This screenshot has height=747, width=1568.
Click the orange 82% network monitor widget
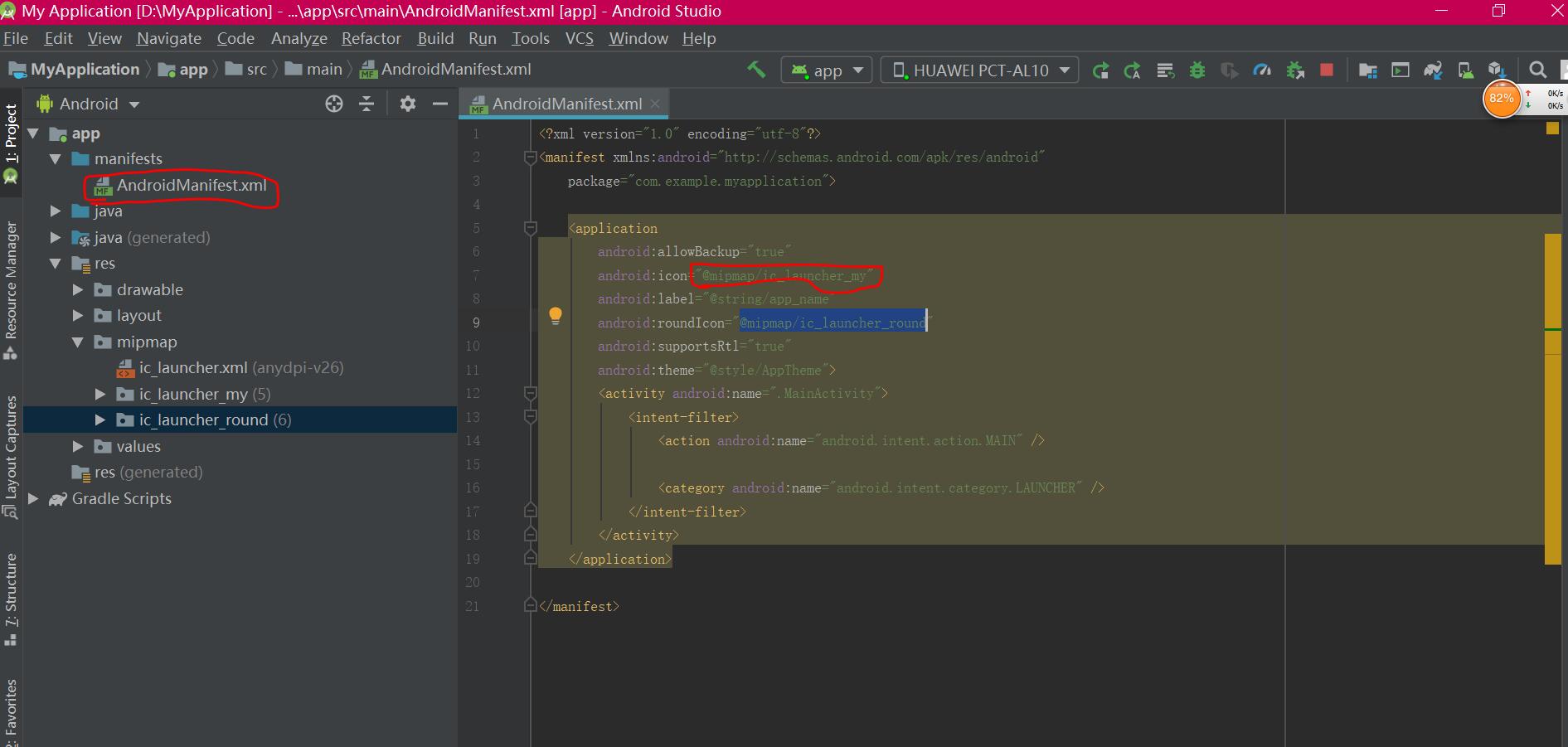[1501, 99]
